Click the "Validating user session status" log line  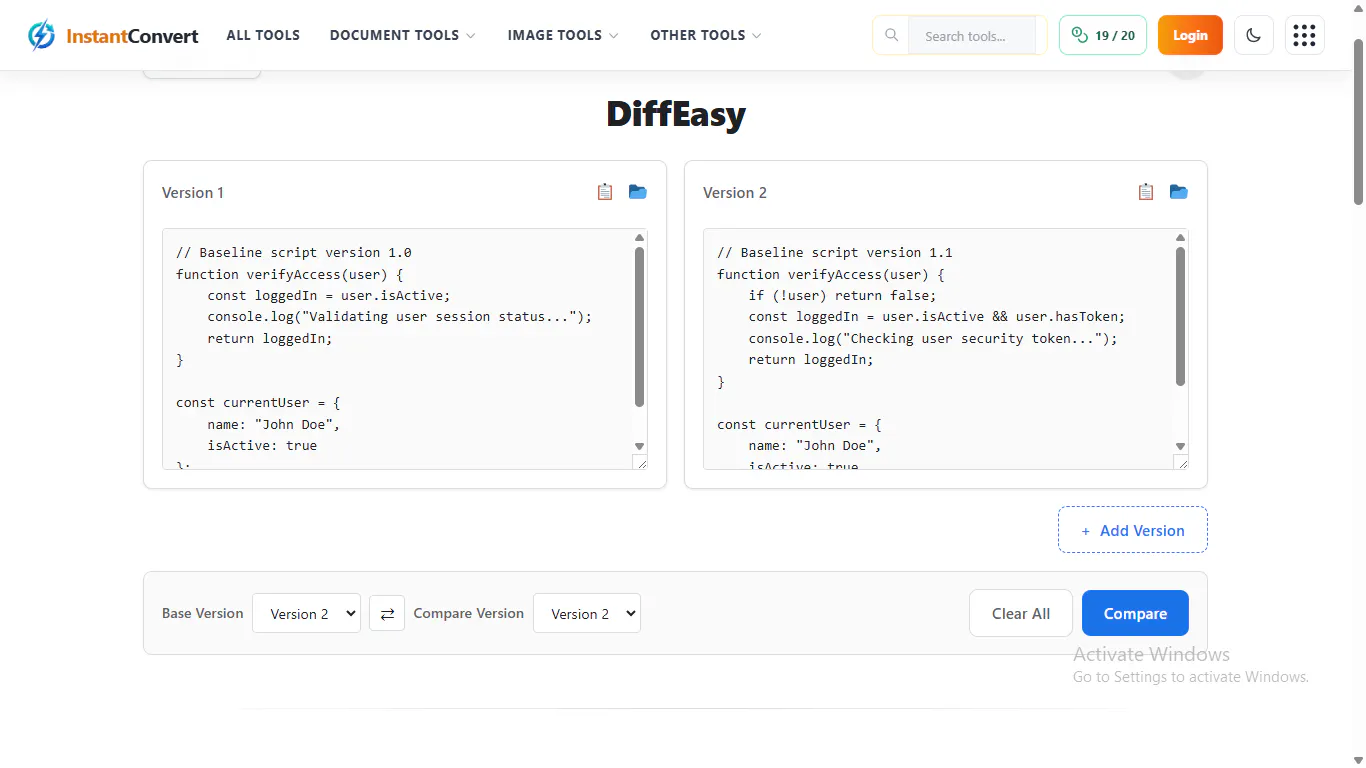[400, 316]
